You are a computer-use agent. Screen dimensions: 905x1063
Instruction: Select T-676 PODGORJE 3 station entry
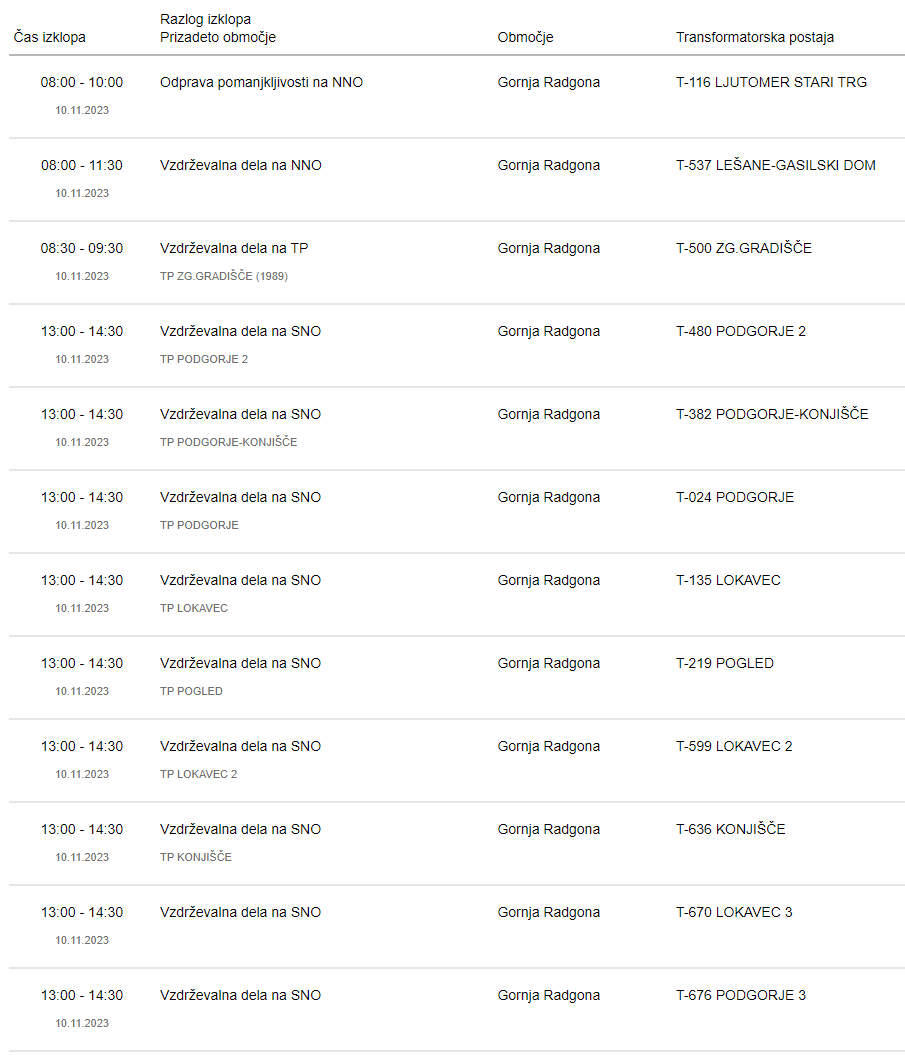[741, 995]
